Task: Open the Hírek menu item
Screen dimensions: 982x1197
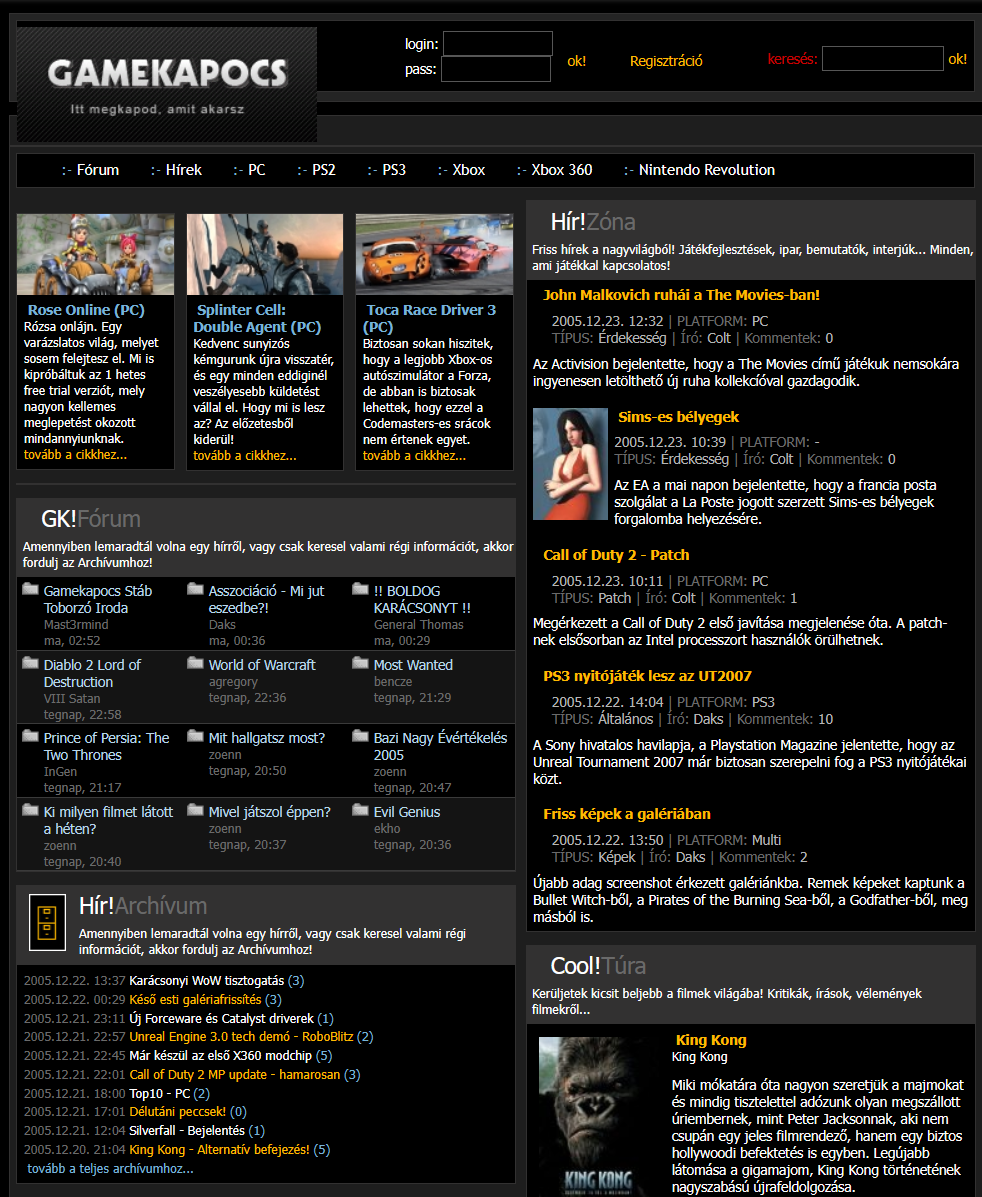Action: tap(184, 170)
